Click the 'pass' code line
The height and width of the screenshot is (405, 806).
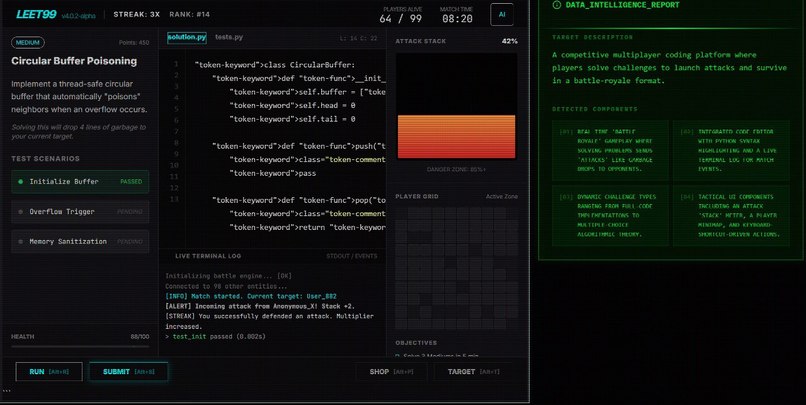point(272,173)
